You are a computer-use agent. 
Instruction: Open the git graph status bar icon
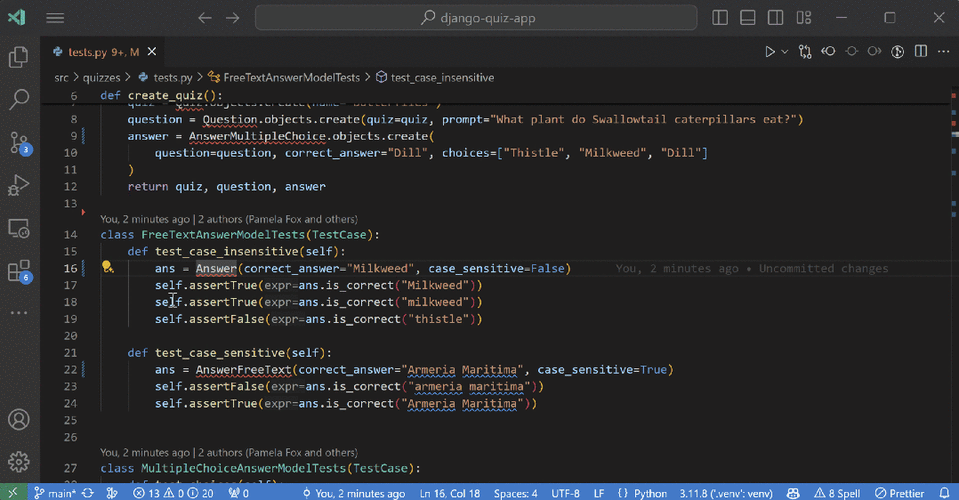point(112,493)
